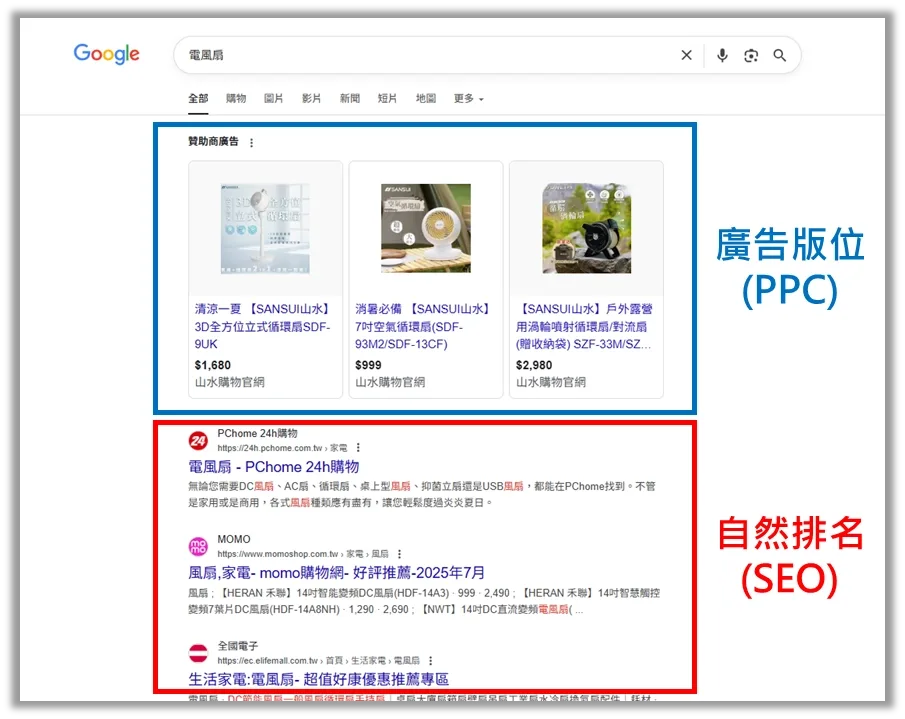Click the PChome 24h購物 site name
Viewport: 905px width, 719px height.
(x=257, y=433)
